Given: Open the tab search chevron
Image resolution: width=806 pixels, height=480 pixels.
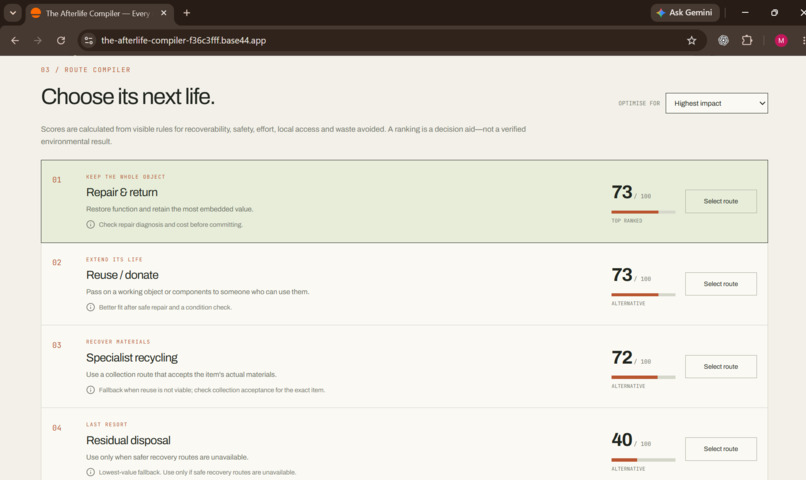Looking at the screenshot, I should (x=13, y=13).
